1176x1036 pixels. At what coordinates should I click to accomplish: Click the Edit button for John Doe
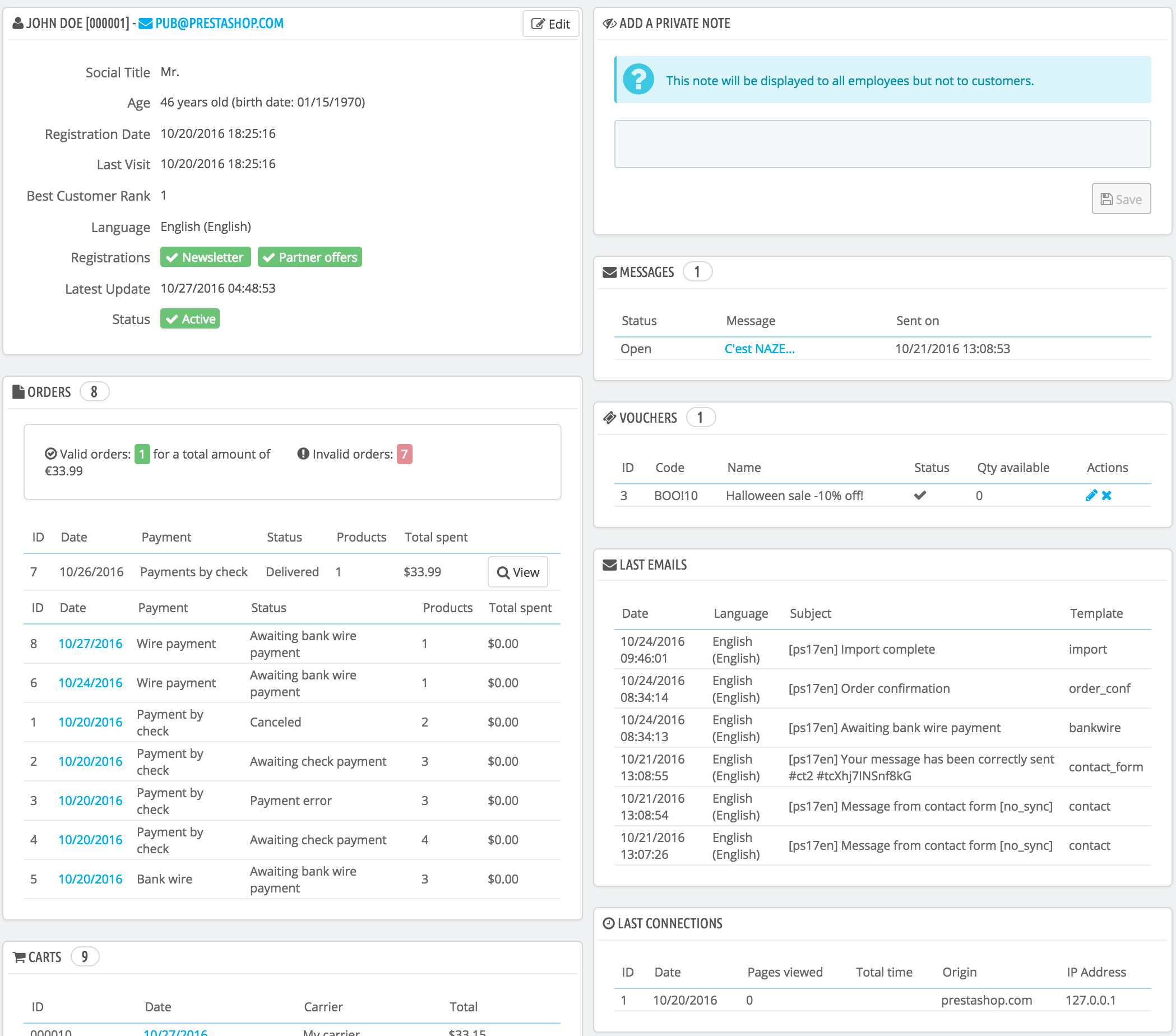550,24
